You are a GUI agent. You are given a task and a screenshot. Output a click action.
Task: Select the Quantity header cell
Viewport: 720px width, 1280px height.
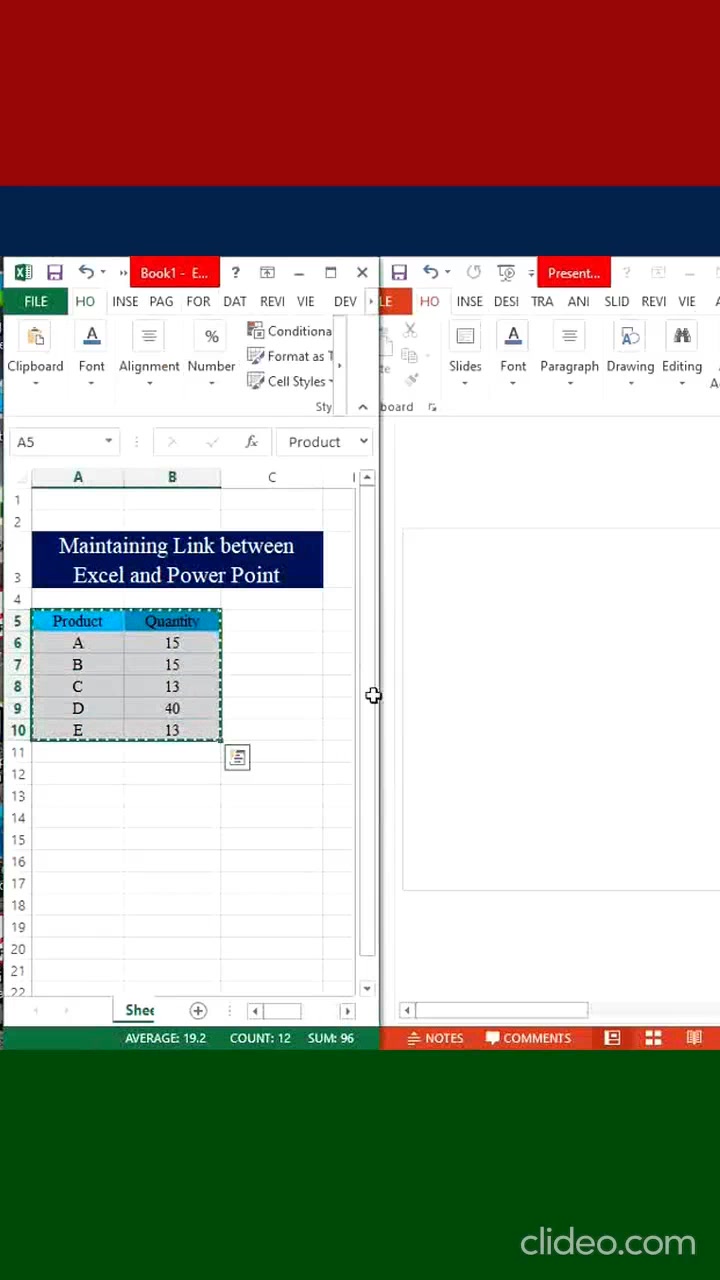pyautogui.click(x=172, y=621)
